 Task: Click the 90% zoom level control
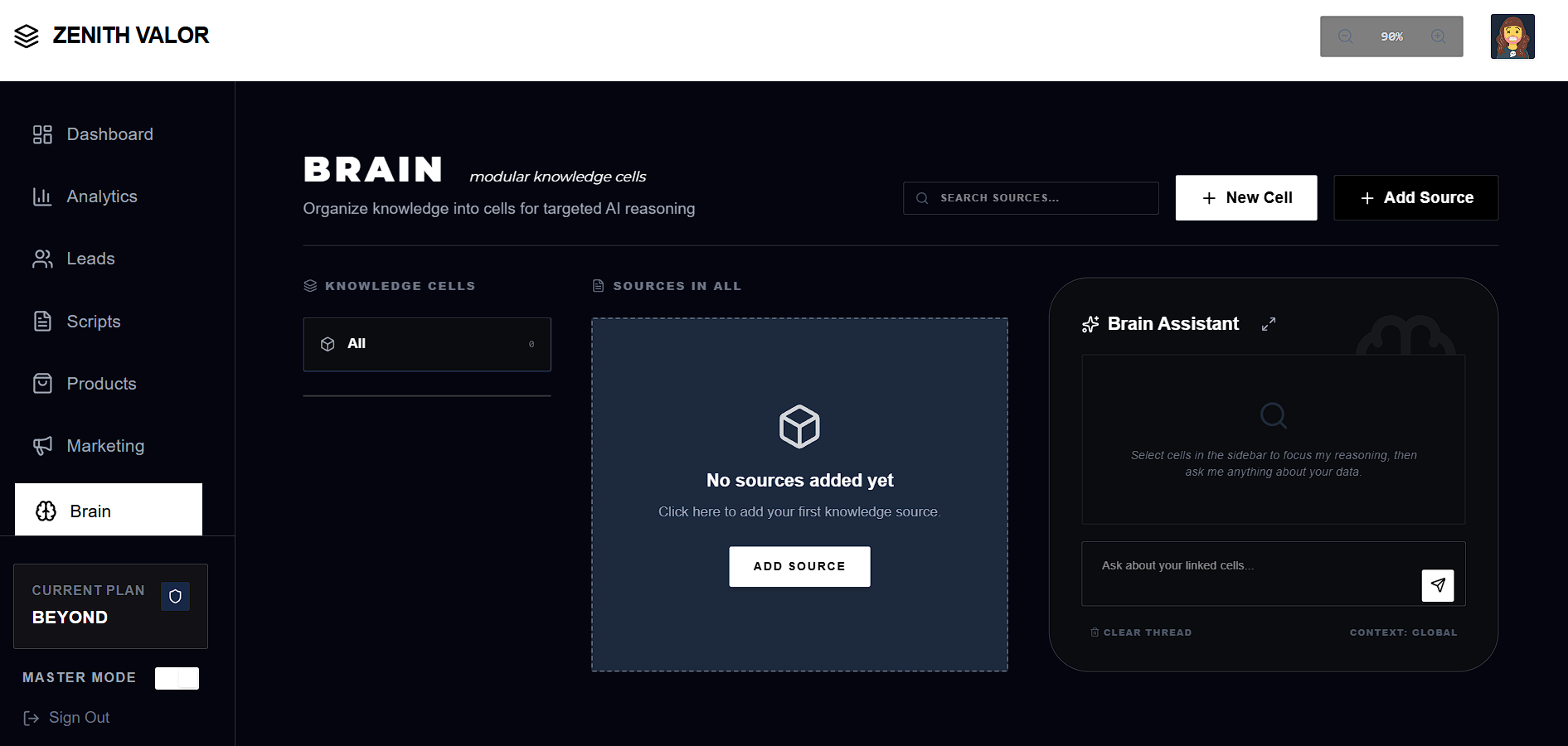(x=1391, y=36)
